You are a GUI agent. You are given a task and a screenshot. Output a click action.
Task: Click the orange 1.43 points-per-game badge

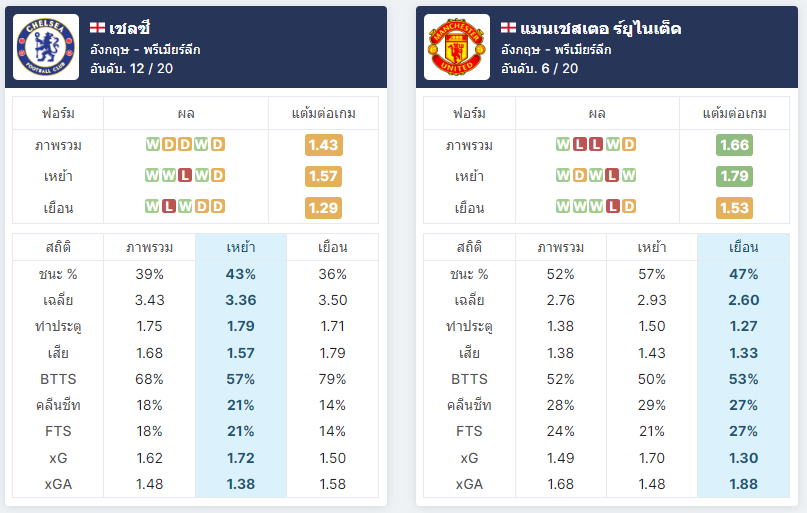(323, 145)
